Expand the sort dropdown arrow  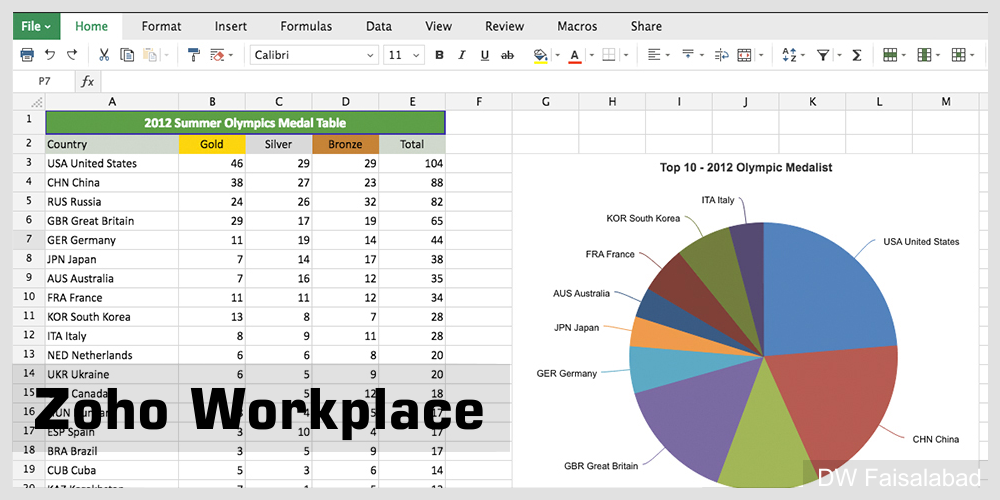[803, 55]
